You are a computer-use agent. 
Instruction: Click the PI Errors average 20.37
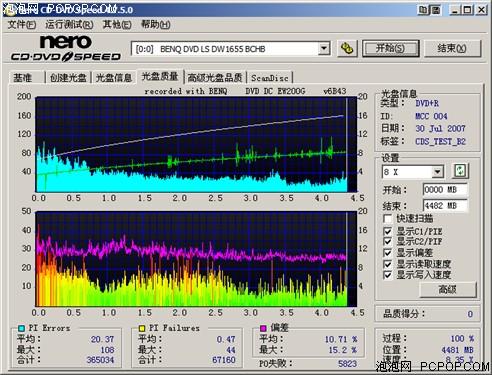point(103,339)
